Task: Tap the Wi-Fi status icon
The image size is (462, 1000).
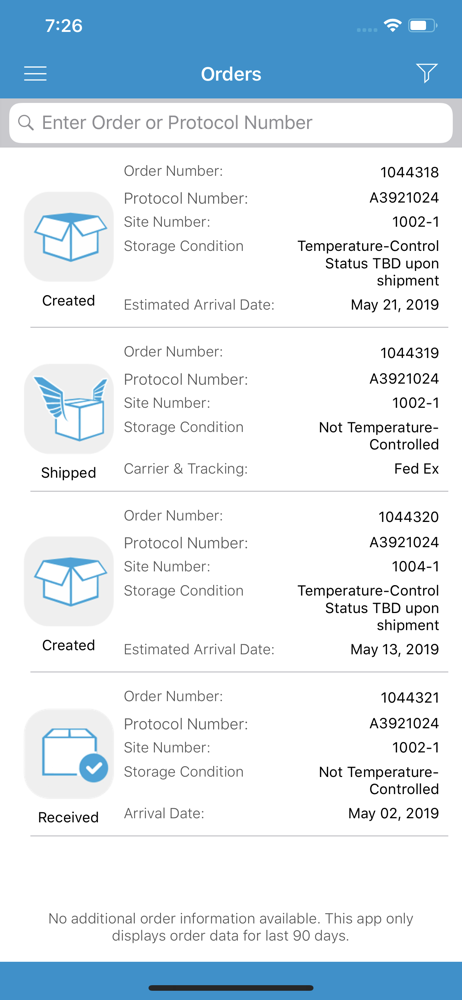Action: [x=392, y=26]
